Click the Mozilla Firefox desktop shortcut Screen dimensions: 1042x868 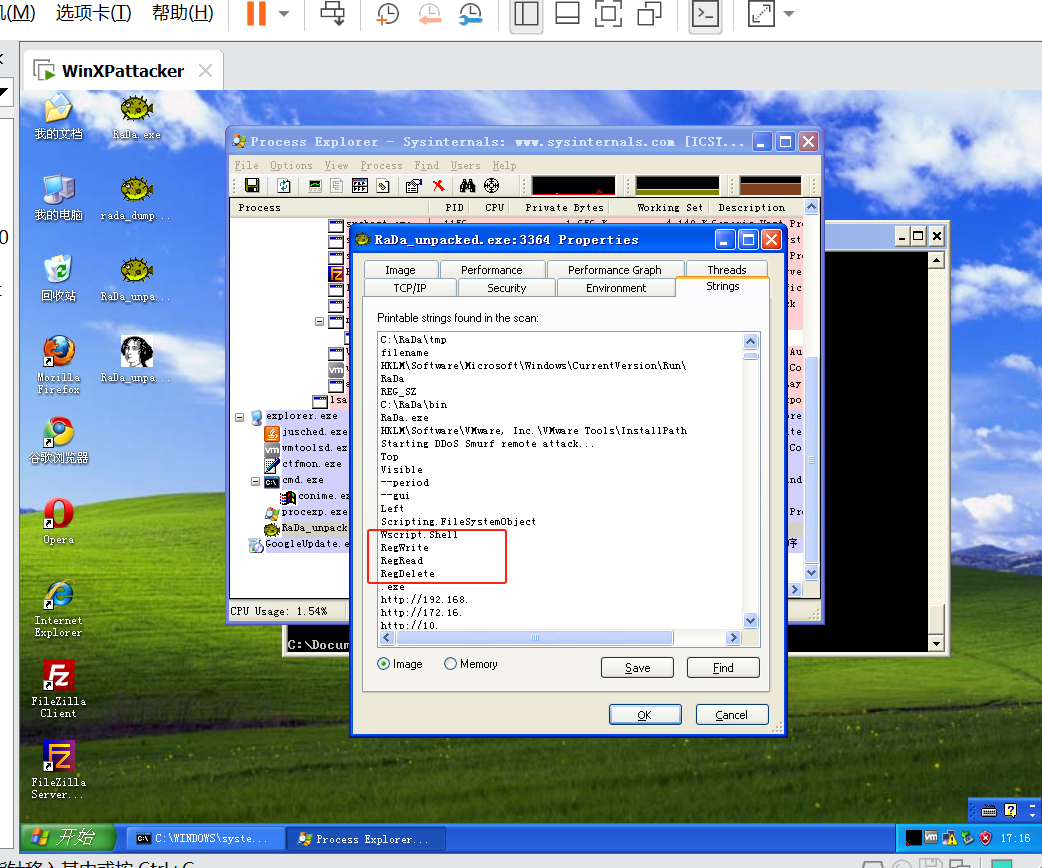coord(58,366)
